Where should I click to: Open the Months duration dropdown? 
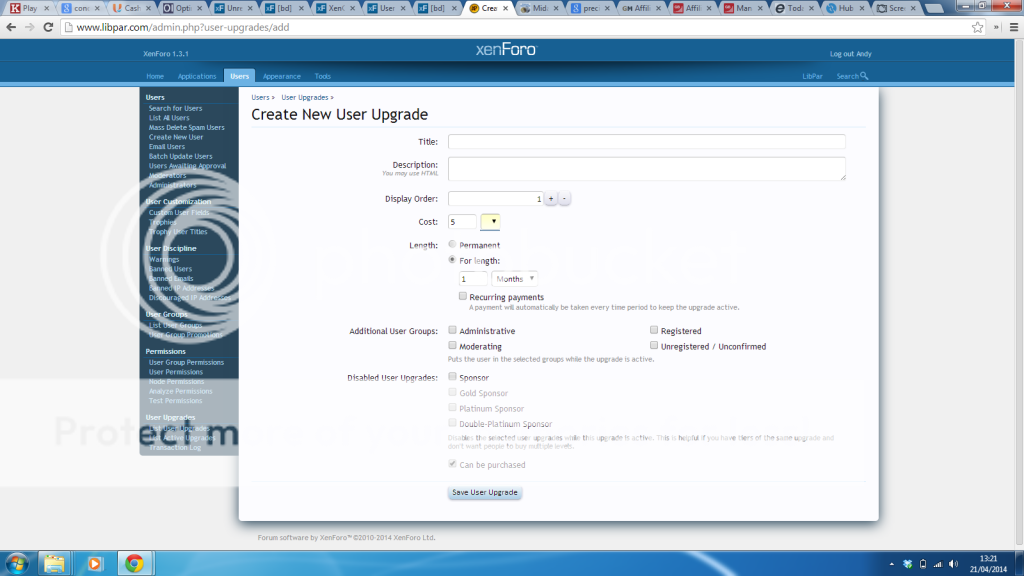pos(516,278)
